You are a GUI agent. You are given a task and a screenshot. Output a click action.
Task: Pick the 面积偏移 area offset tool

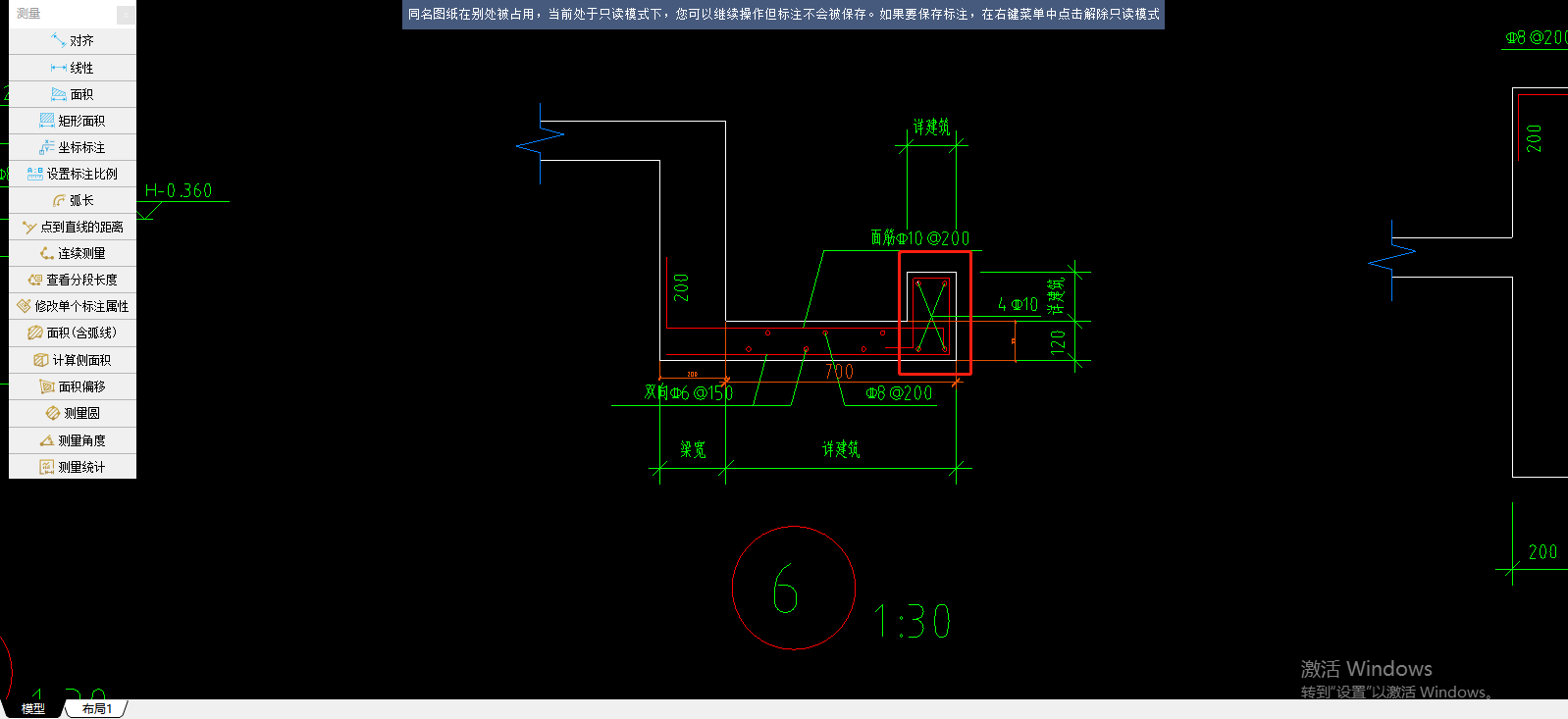[x=73, y=386]
